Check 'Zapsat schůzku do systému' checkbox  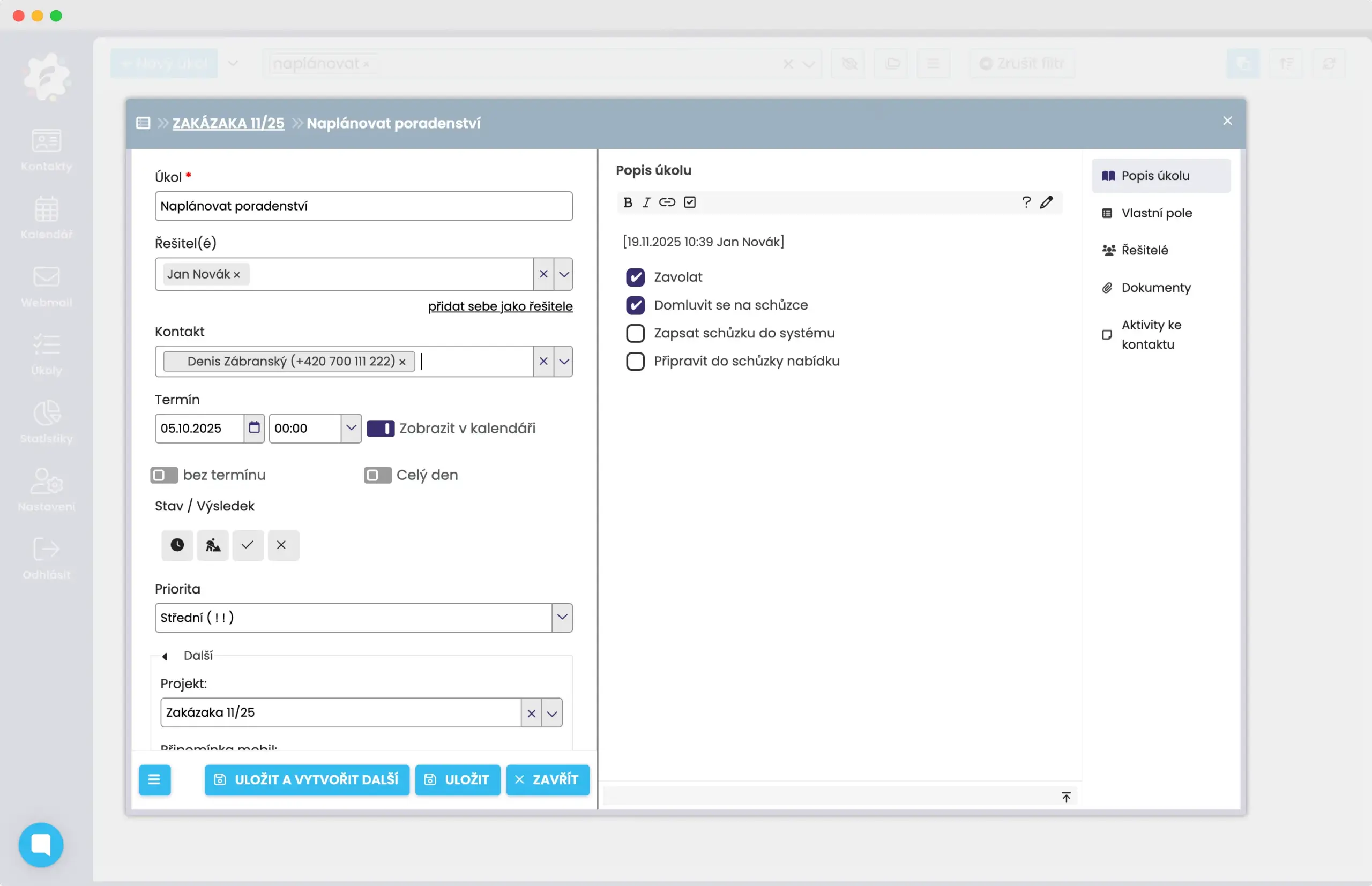636,333
